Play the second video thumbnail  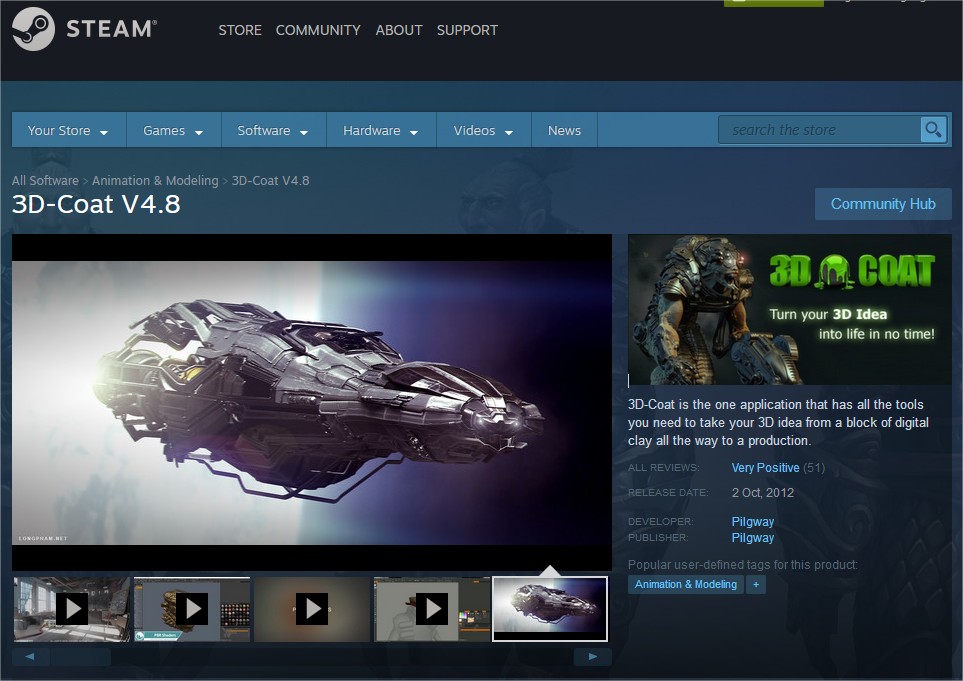191,608
